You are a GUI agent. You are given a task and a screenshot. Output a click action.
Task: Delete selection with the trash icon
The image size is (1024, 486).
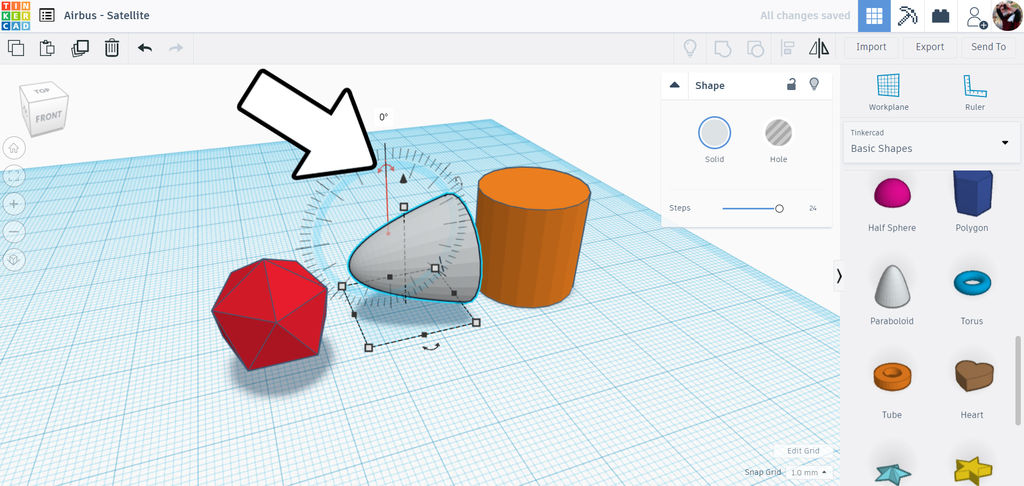[112, 48]
